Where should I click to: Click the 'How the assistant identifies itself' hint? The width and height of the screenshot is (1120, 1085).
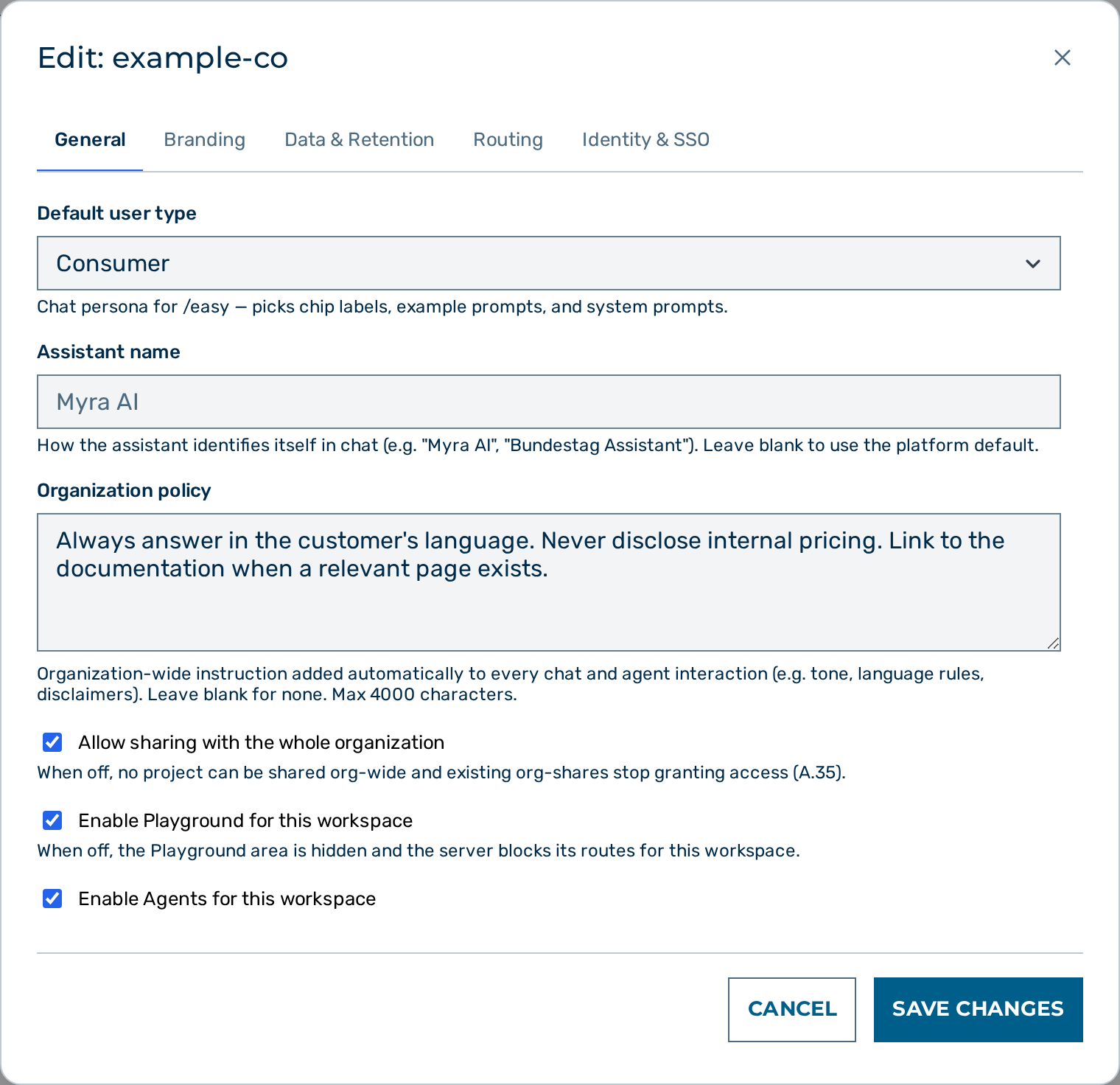[538, 445]
